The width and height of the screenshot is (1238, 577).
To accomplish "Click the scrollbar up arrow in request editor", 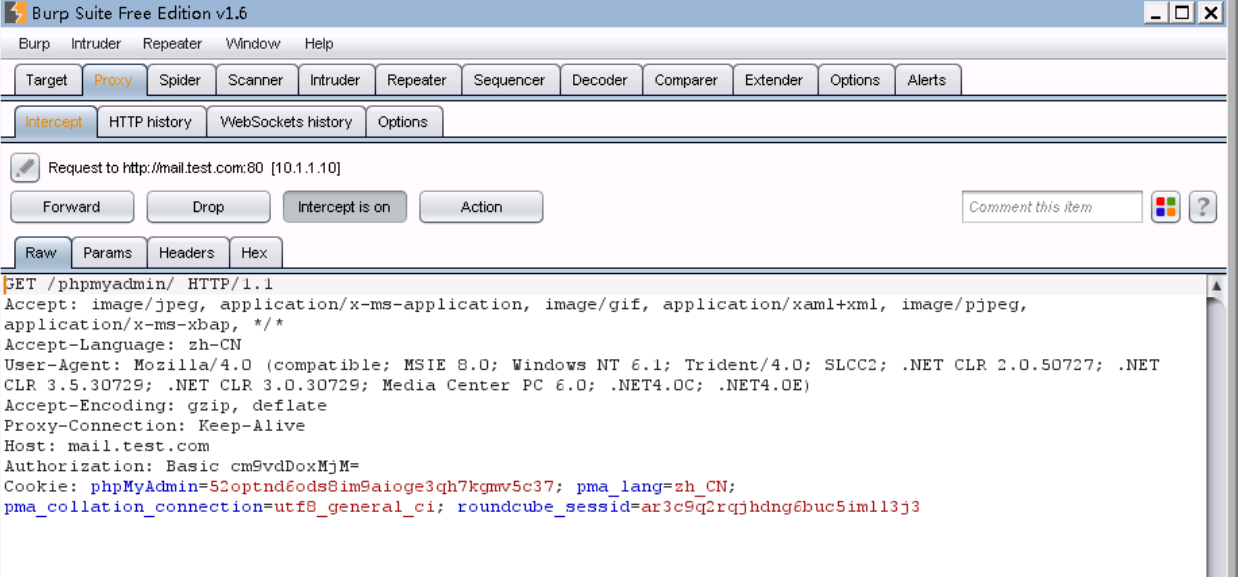I will click(x=1216, y=287).
